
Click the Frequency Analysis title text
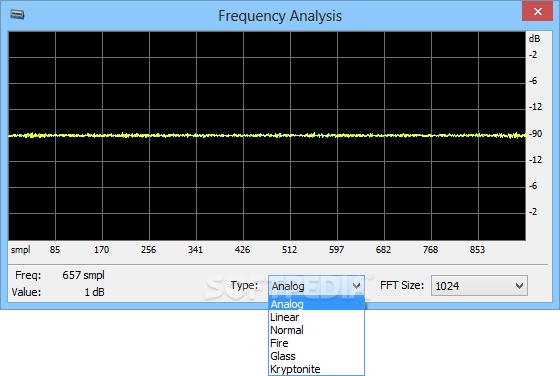point(280,16)
